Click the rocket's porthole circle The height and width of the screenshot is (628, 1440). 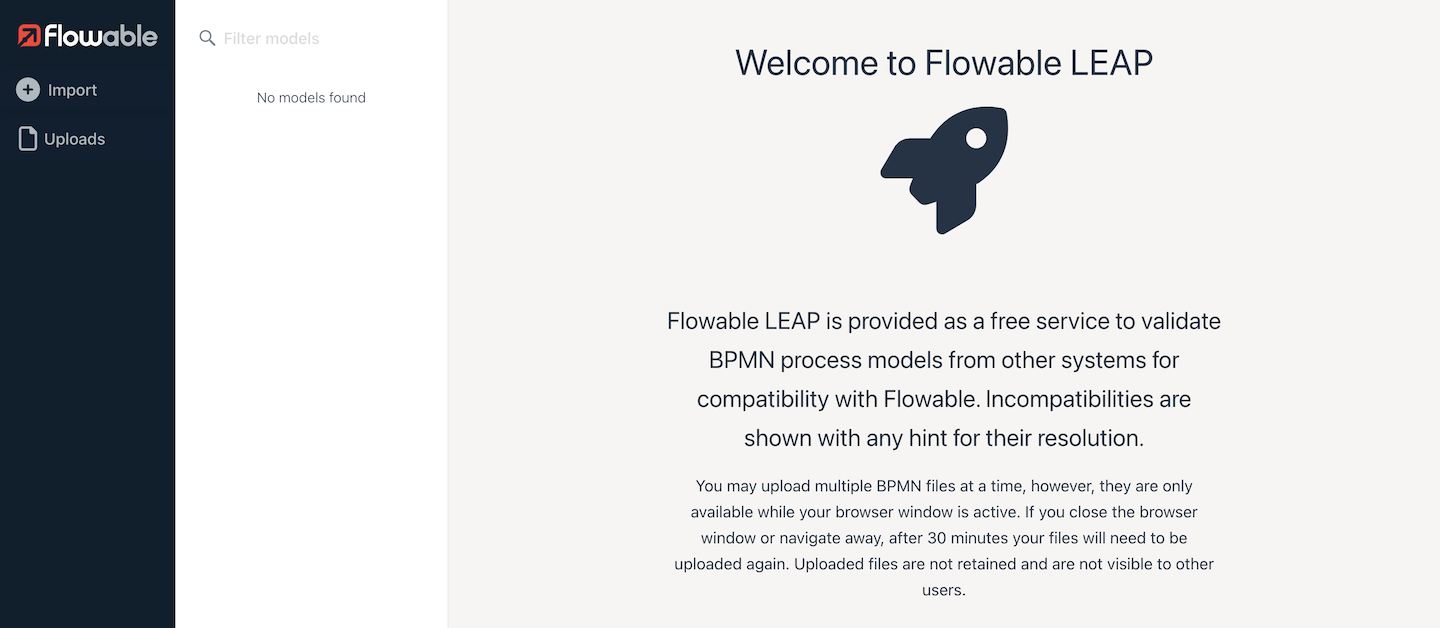[x=975, y=138]
